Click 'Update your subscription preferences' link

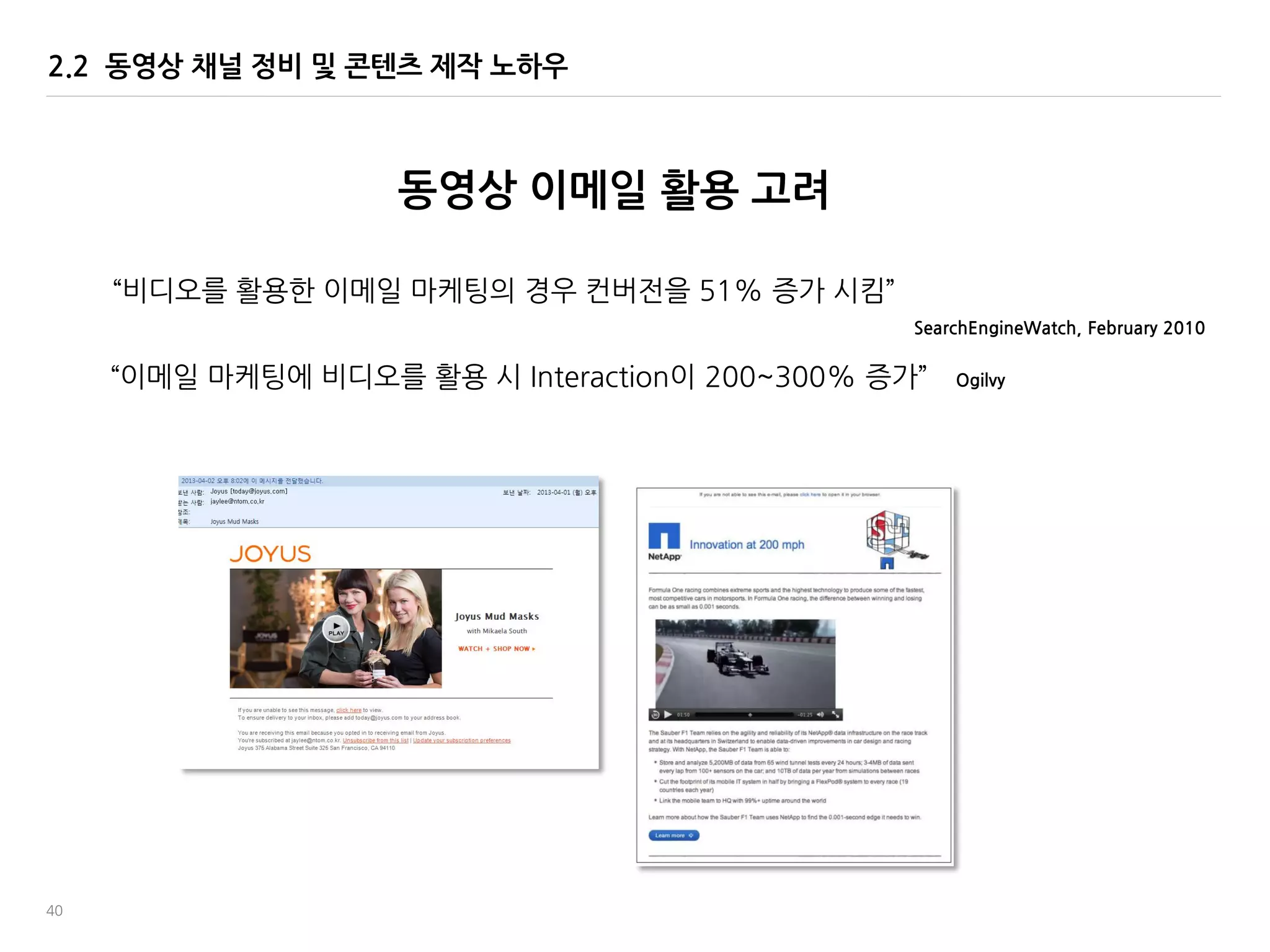462,741
